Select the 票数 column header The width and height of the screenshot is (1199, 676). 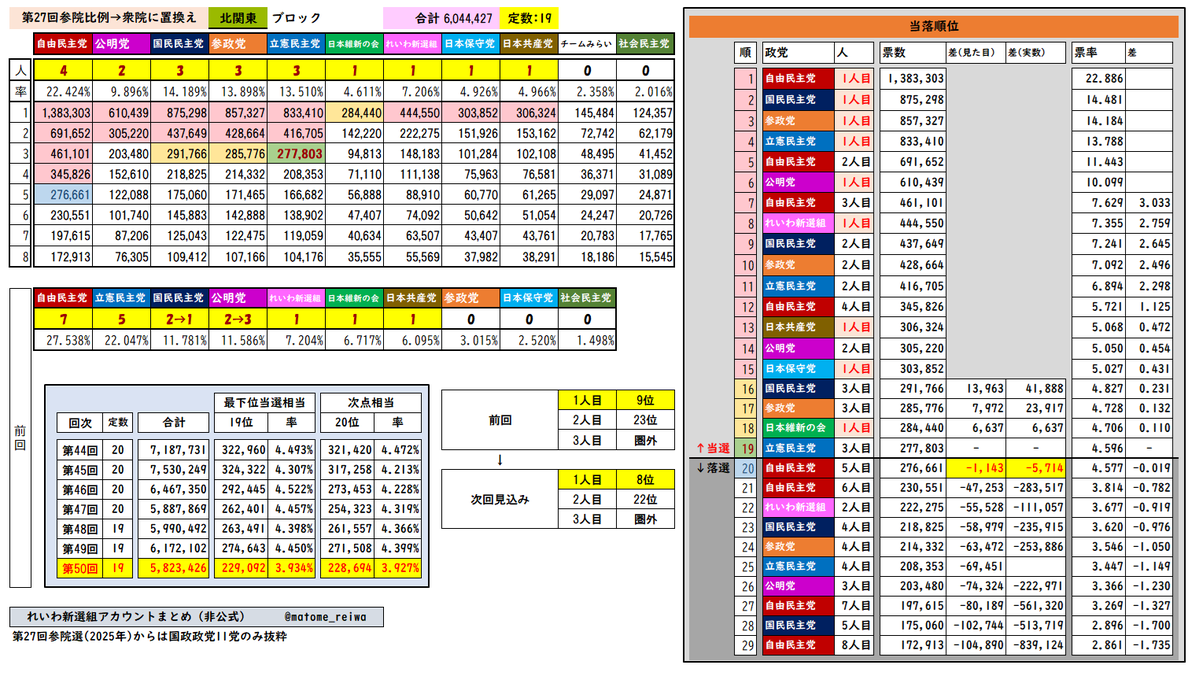(x=911, y=53)
